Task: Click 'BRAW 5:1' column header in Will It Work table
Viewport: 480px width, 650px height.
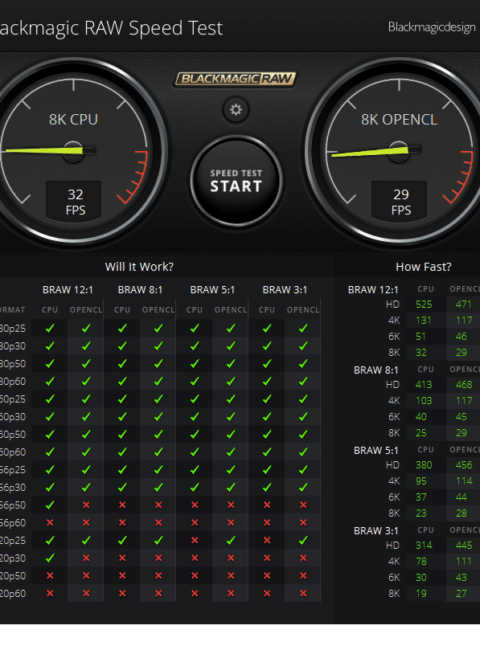Action: click(212, 290)
